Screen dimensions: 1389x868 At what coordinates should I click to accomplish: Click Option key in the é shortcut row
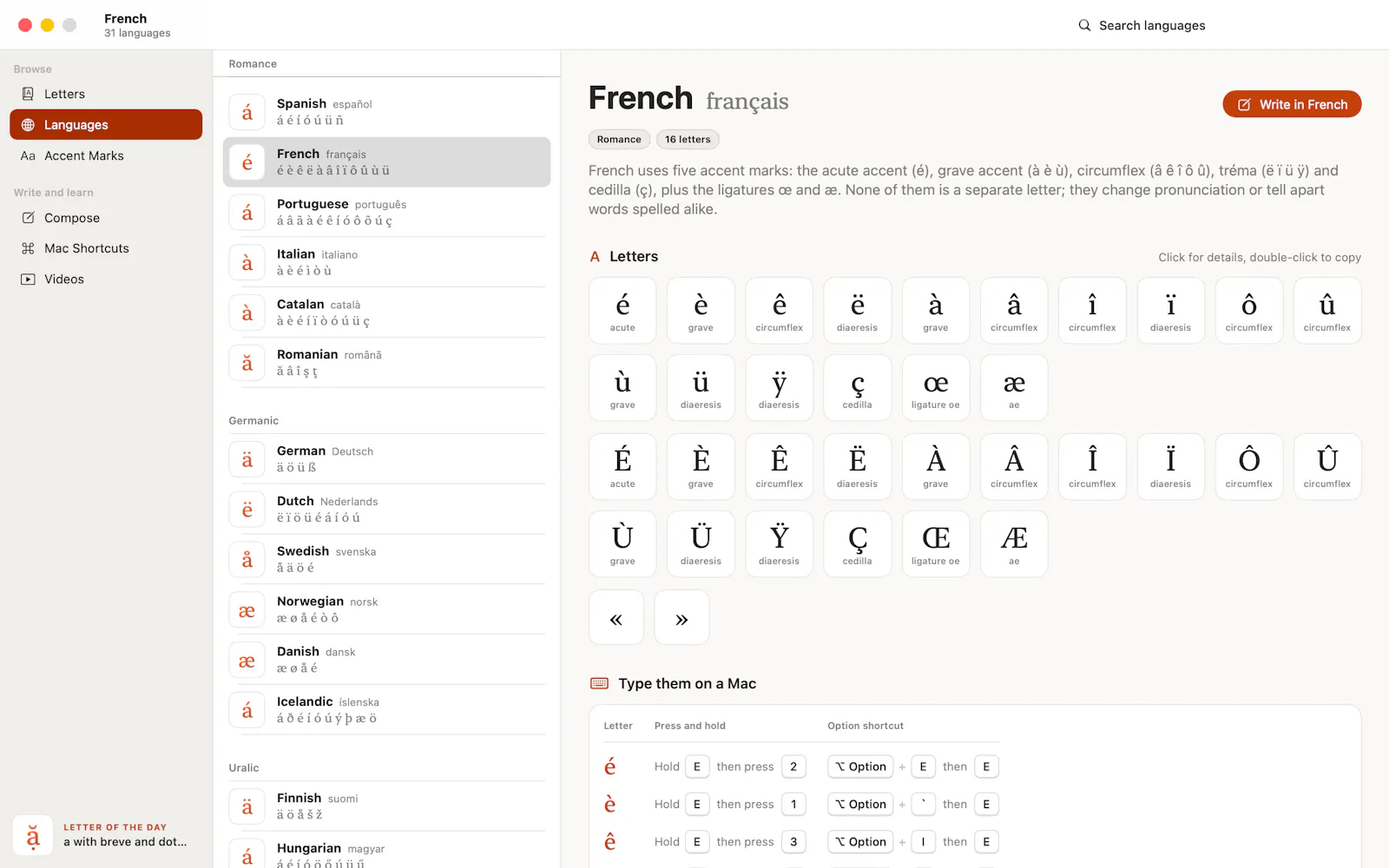click(860, 766)
